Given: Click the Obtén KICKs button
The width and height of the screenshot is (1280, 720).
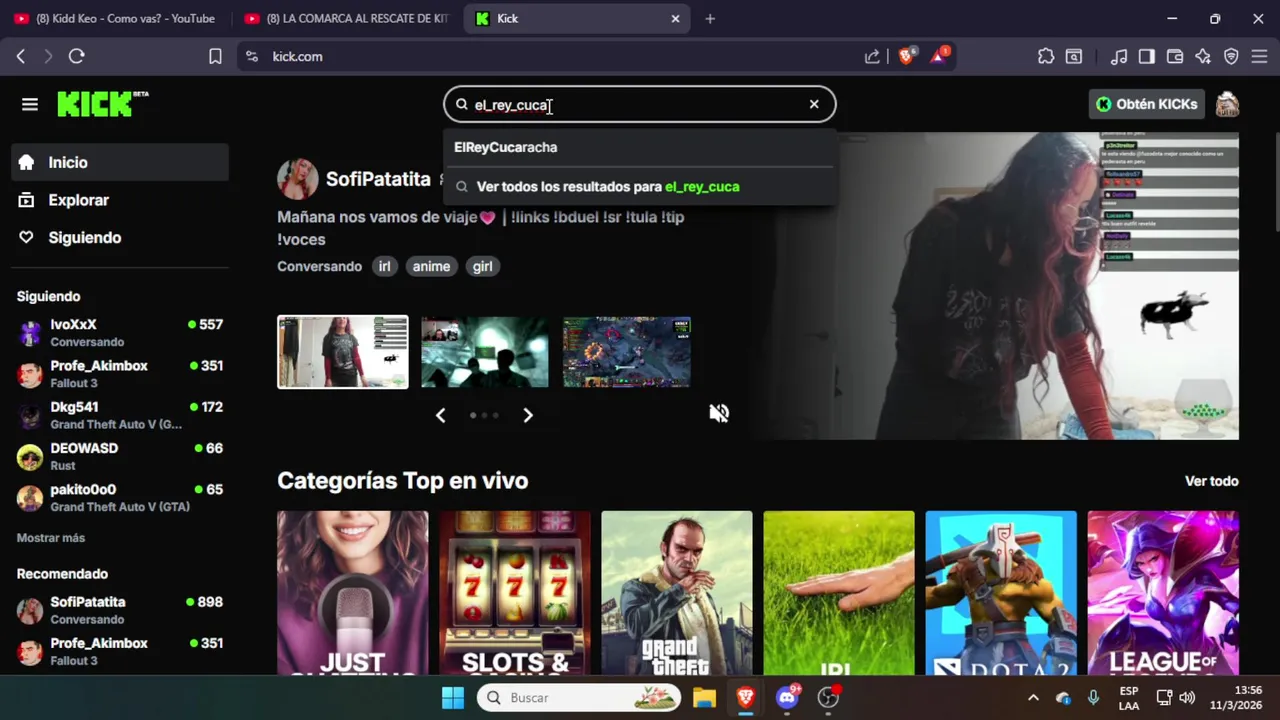Looking at the screenshot, I should click(1146, 104).
